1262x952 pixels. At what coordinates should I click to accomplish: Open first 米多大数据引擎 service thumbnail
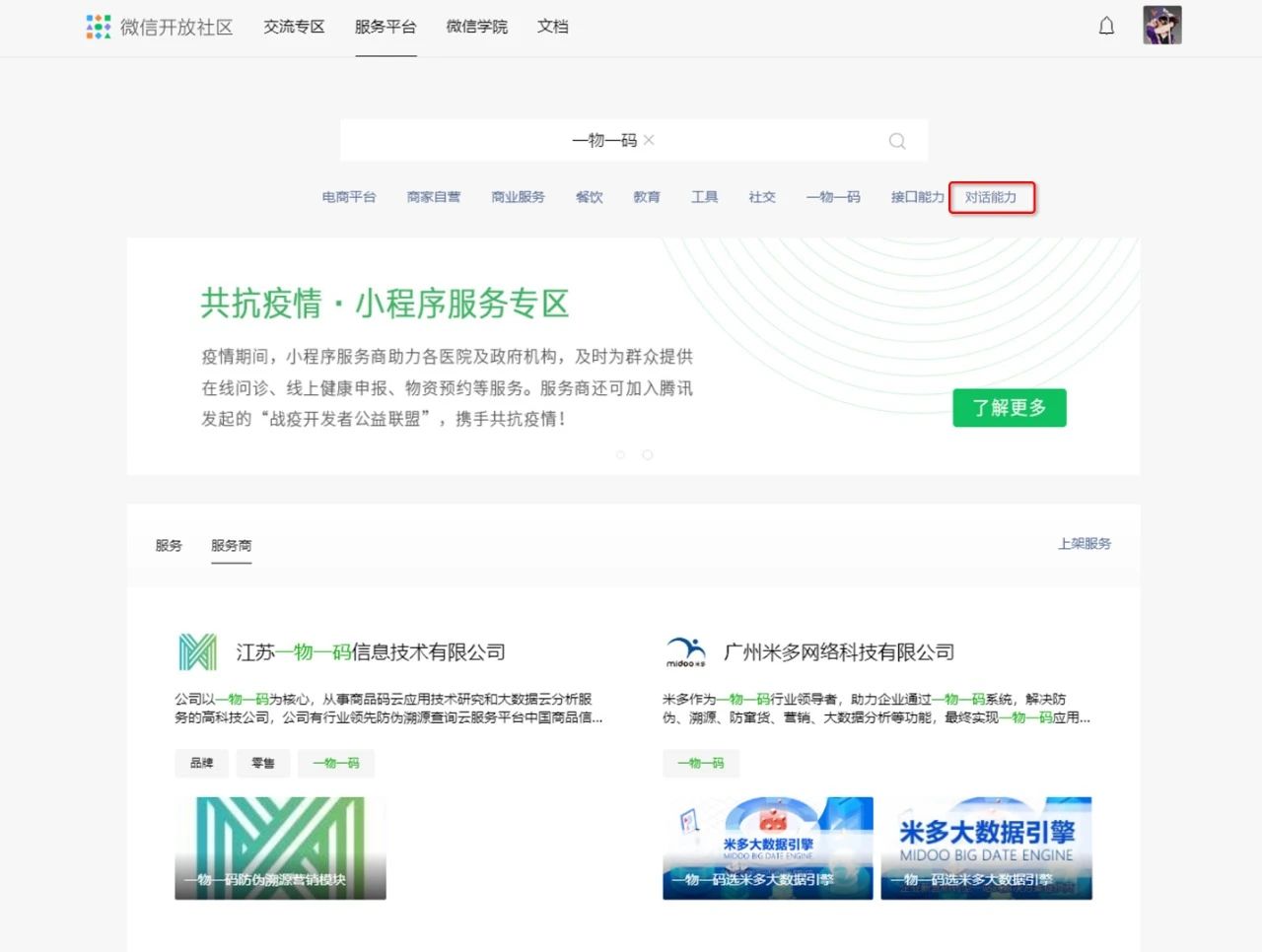tap(768, 848)
